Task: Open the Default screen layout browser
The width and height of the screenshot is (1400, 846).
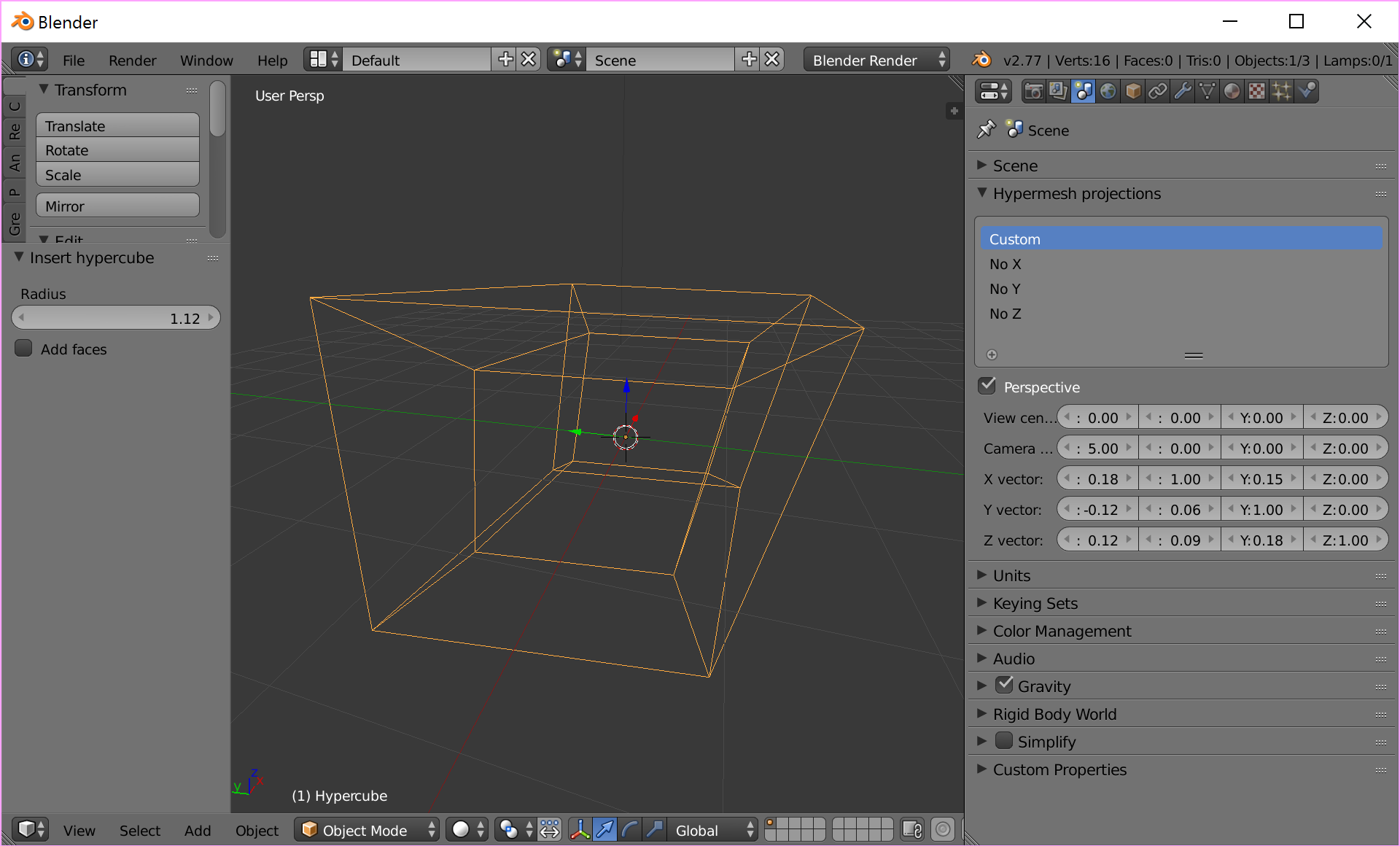Action: pos(323,60)
